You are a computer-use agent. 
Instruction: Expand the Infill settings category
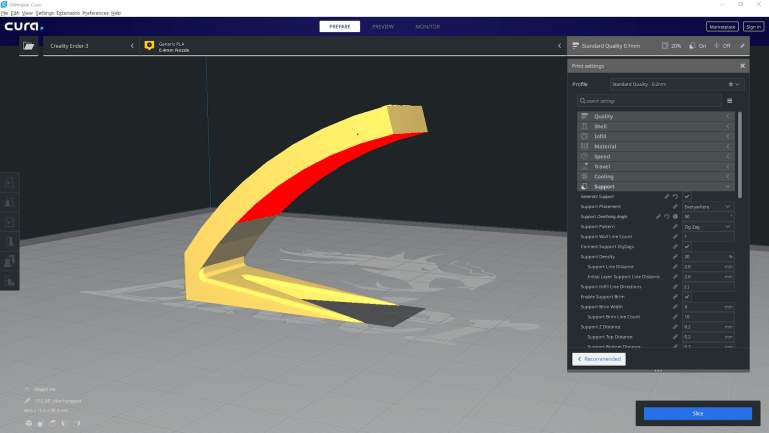[x=655, y=136]
